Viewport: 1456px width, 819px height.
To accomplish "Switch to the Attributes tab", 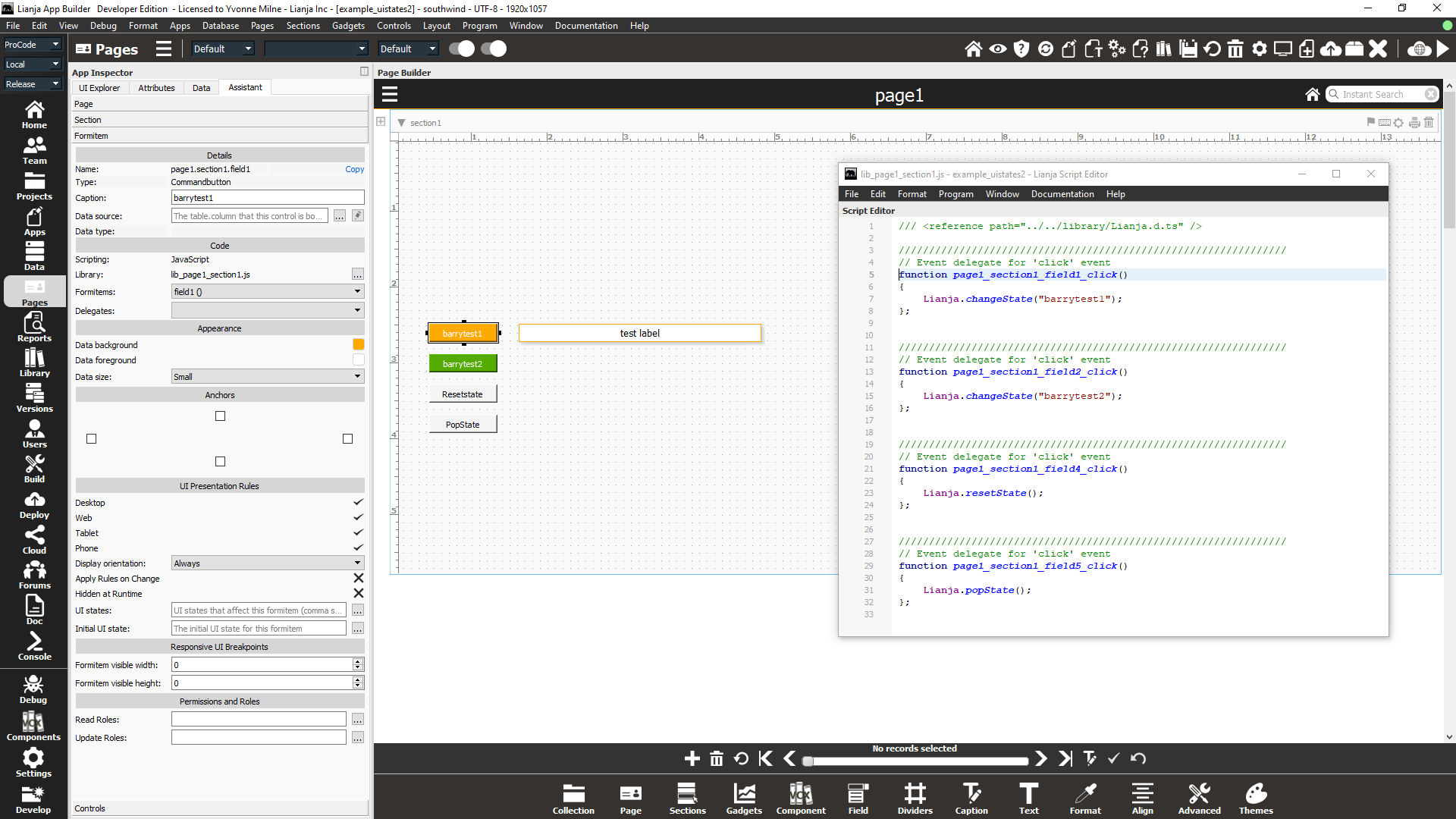I will click(x=156, y=88).
